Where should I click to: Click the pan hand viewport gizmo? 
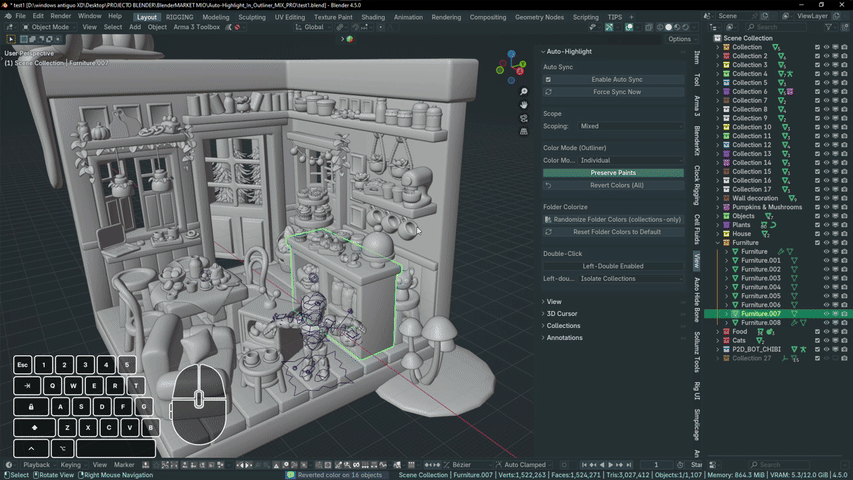click(523, 104)
